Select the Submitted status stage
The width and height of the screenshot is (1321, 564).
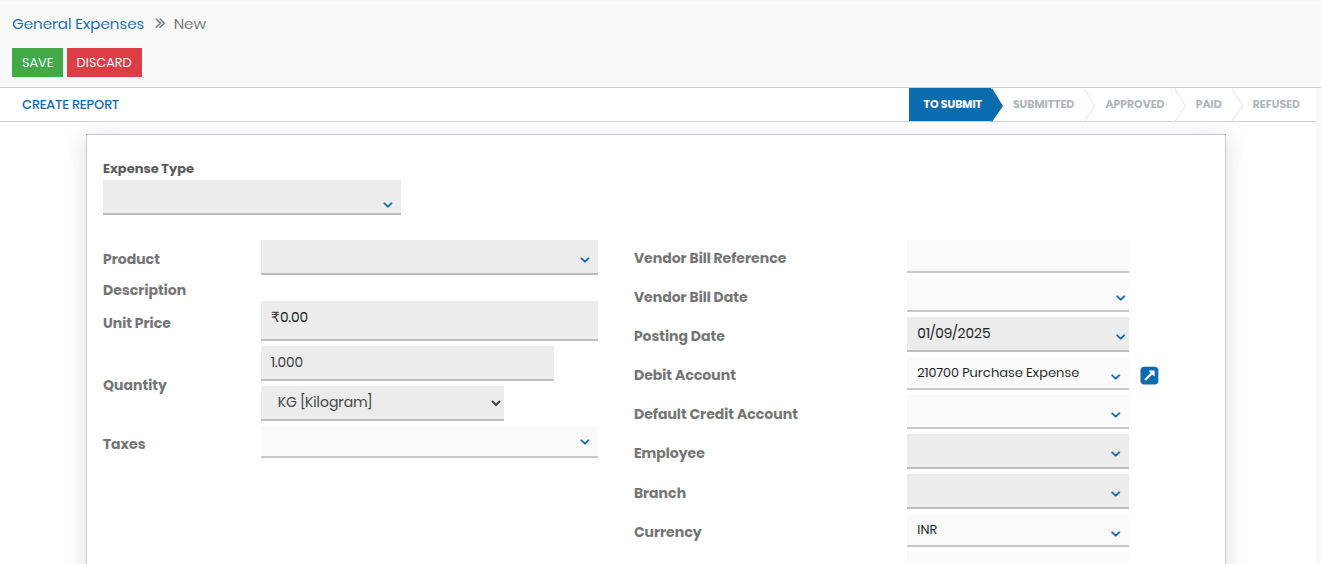point(1043,104)
